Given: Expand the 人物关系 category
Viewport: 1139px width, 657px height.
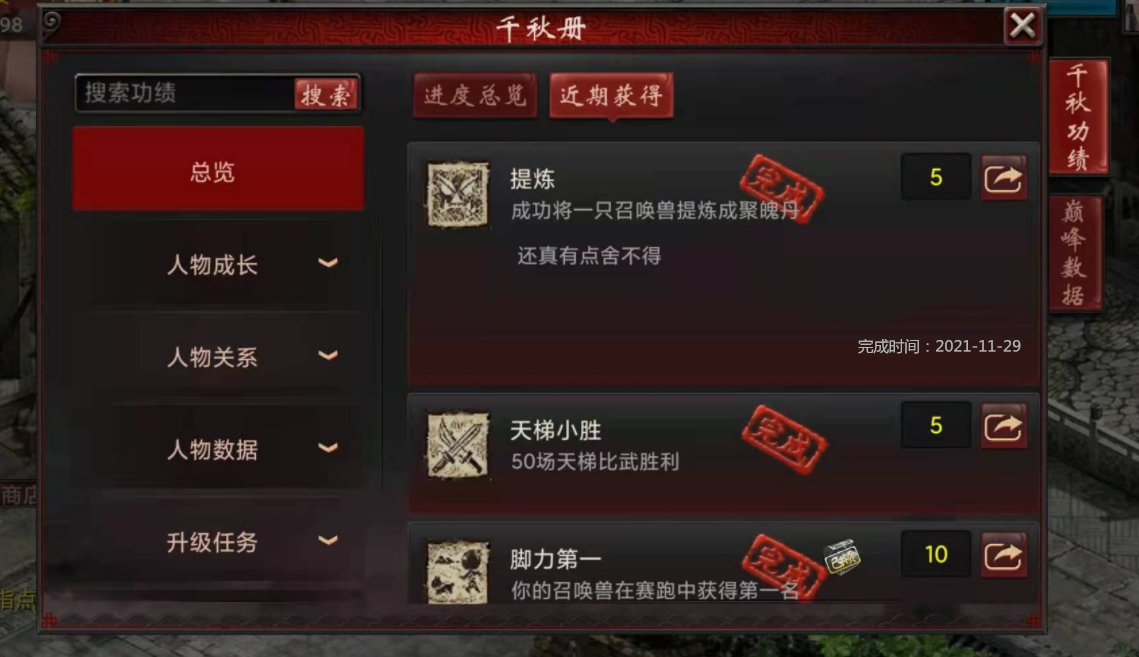Looking at the screenshot, I should pos(218,357).
